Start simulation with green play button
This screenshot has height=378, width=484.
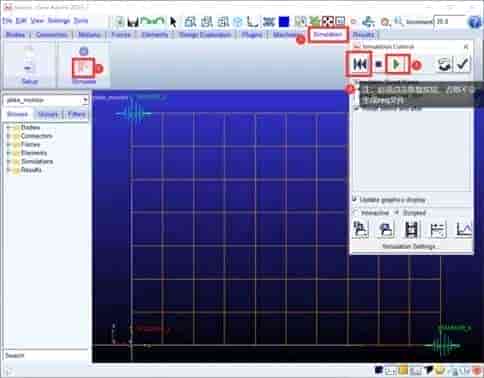(397, 64)
